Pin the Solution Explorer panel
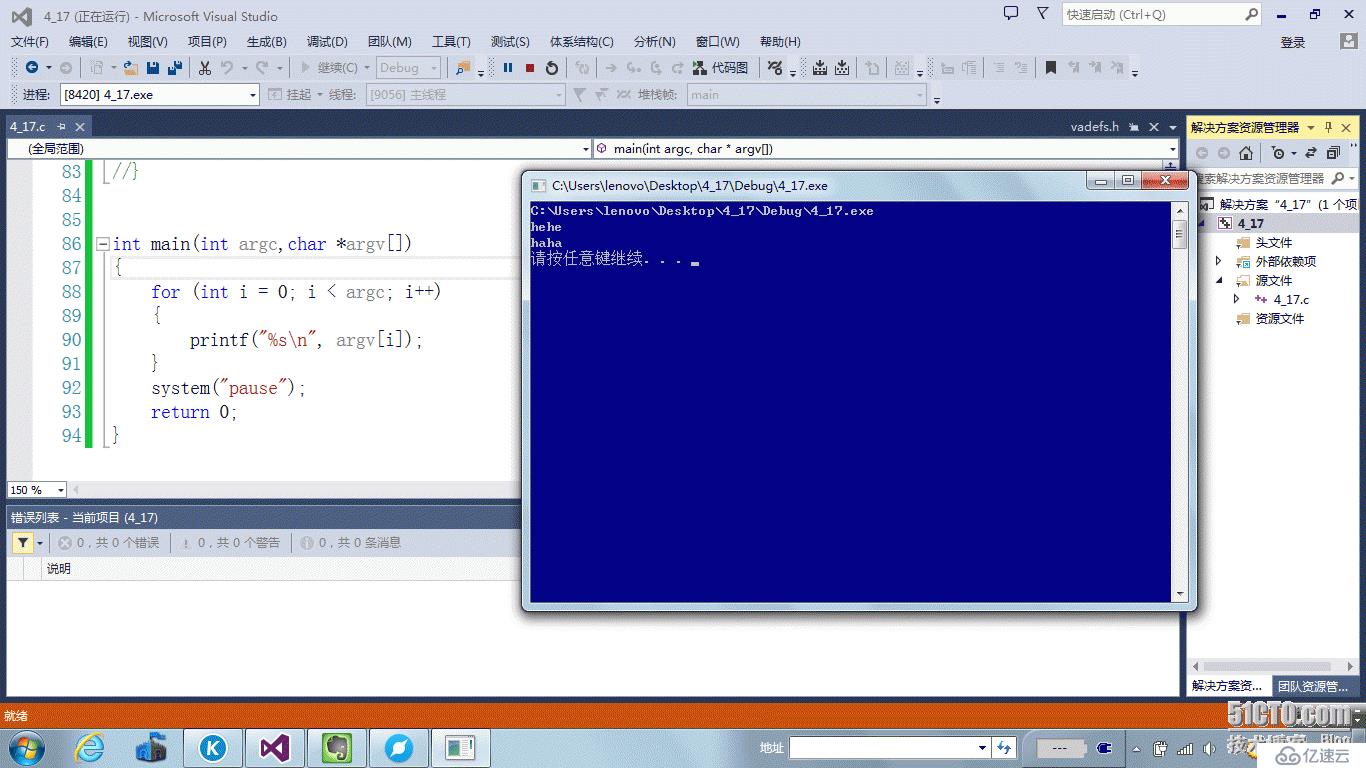 coord(1329,127)
